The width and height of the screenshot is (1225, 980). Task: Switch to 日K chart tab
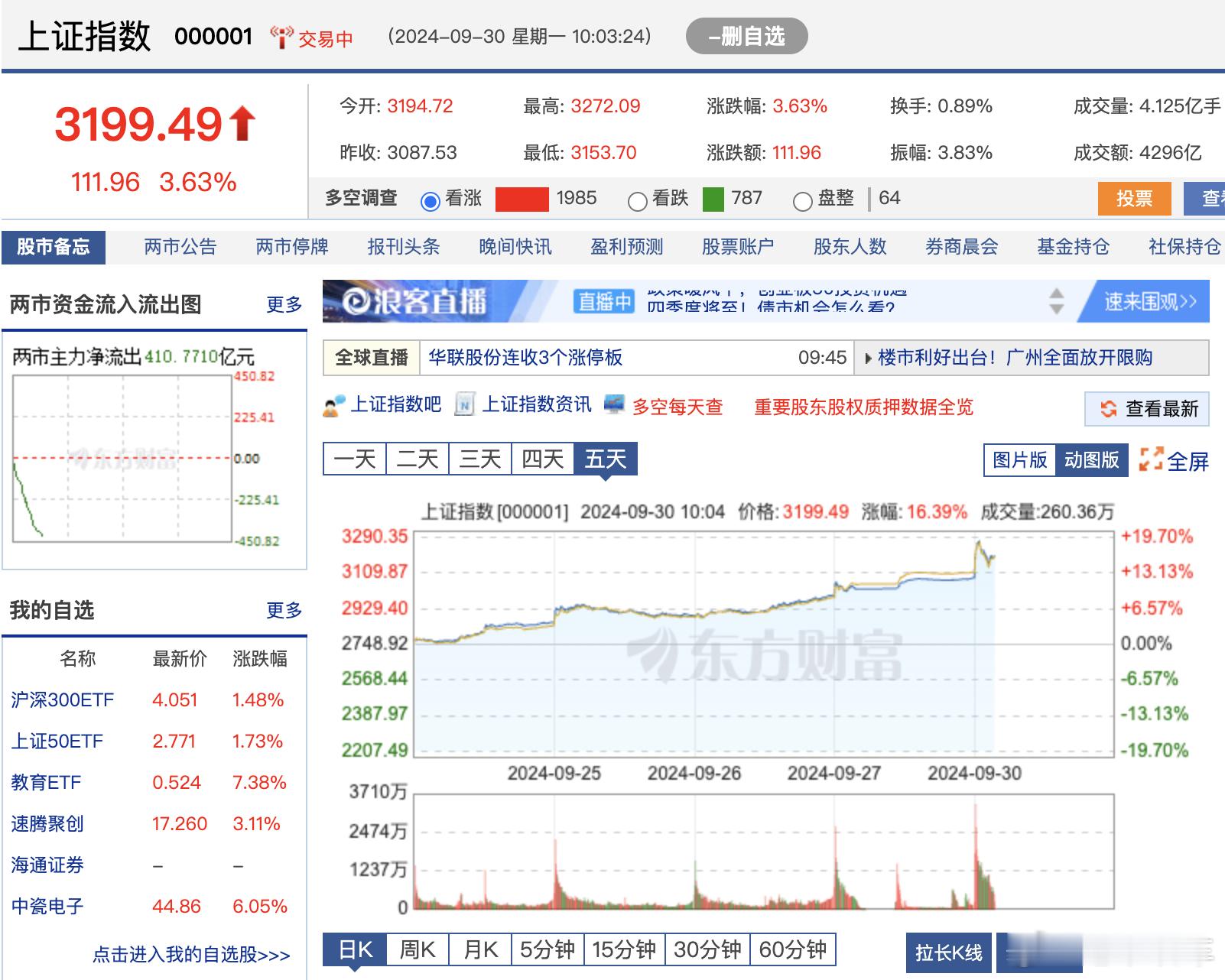355,949
